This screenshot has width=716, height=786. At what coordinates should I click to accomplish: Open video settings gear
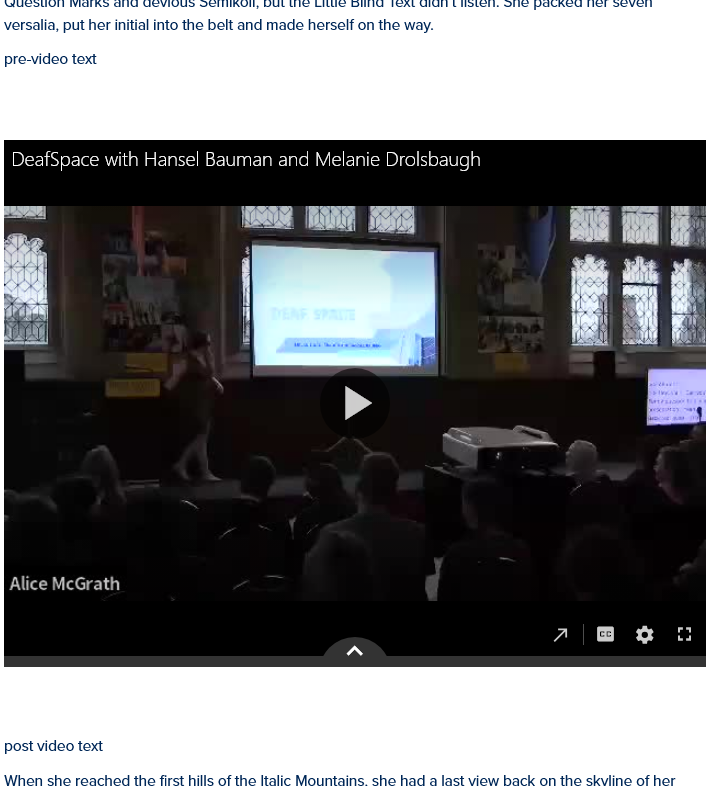point(644,635)
